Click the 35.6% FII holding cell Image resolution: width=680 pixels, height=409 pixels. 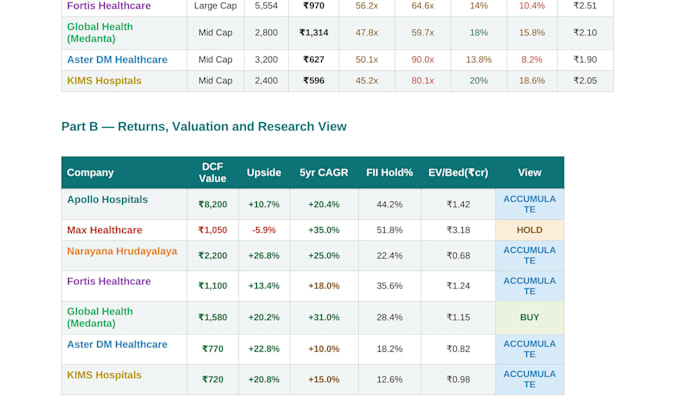tap(389, 286)
